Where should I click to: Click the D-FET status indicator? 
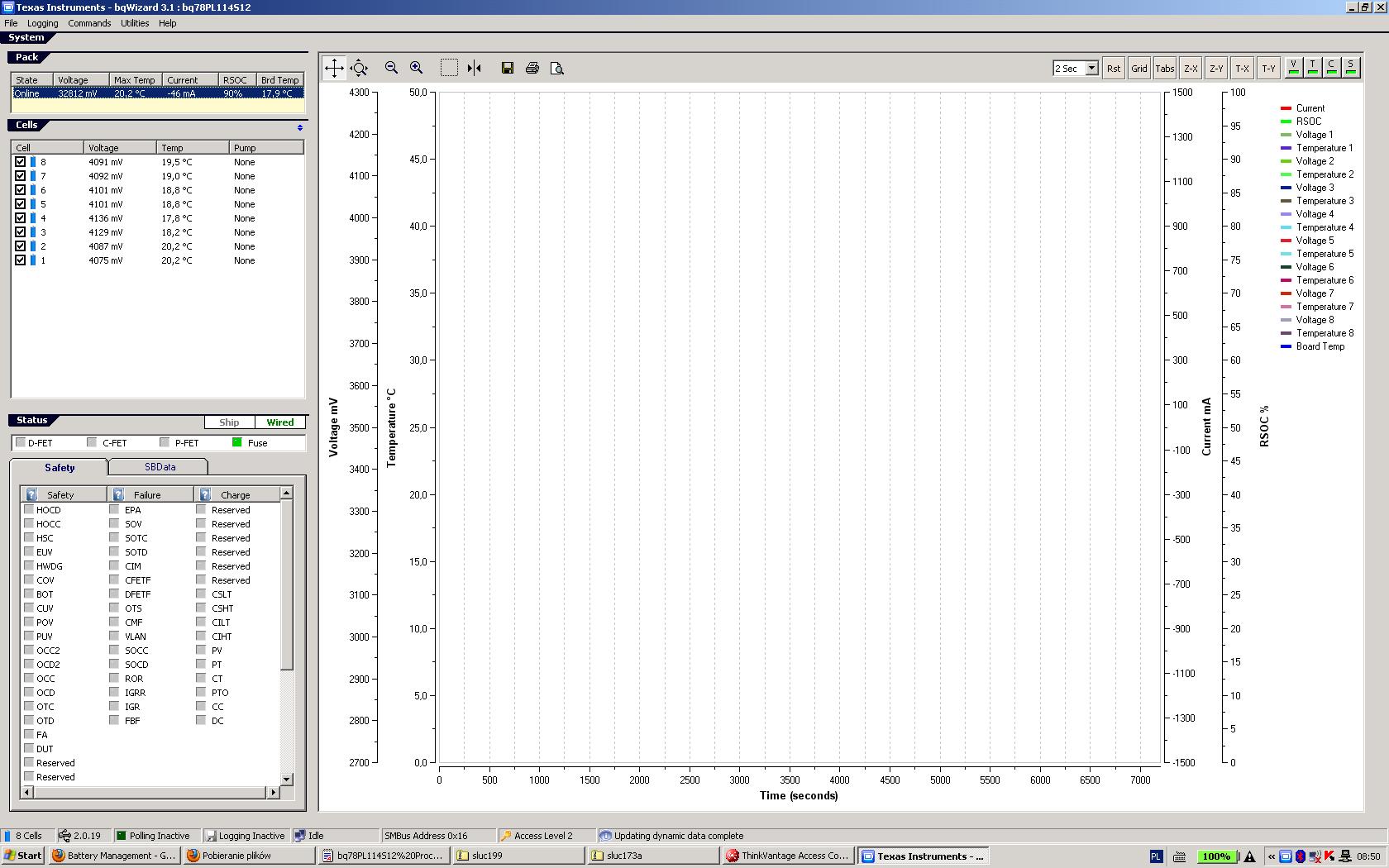[21, 442]
